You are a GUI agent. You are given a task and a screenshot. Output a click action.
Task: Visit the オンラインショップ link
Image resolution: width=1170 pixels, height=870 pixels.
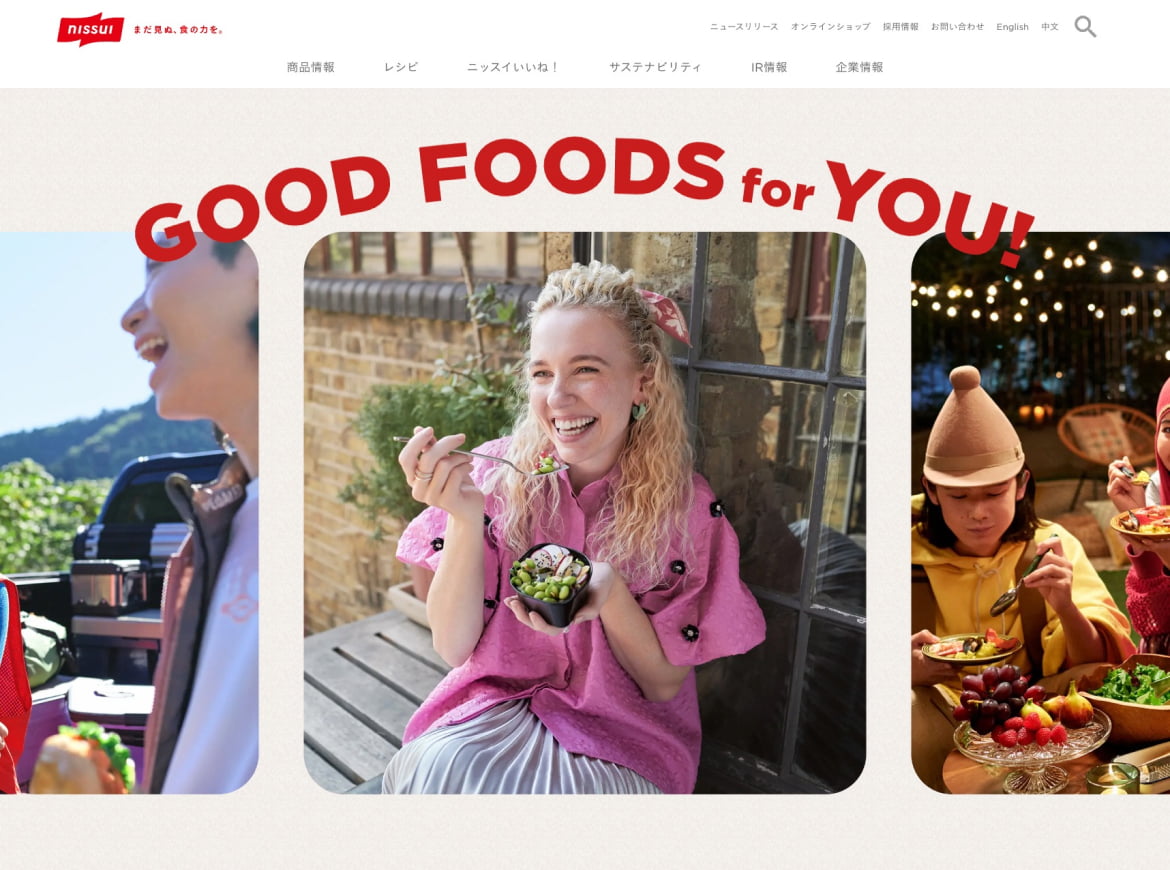tap(830, 27)
